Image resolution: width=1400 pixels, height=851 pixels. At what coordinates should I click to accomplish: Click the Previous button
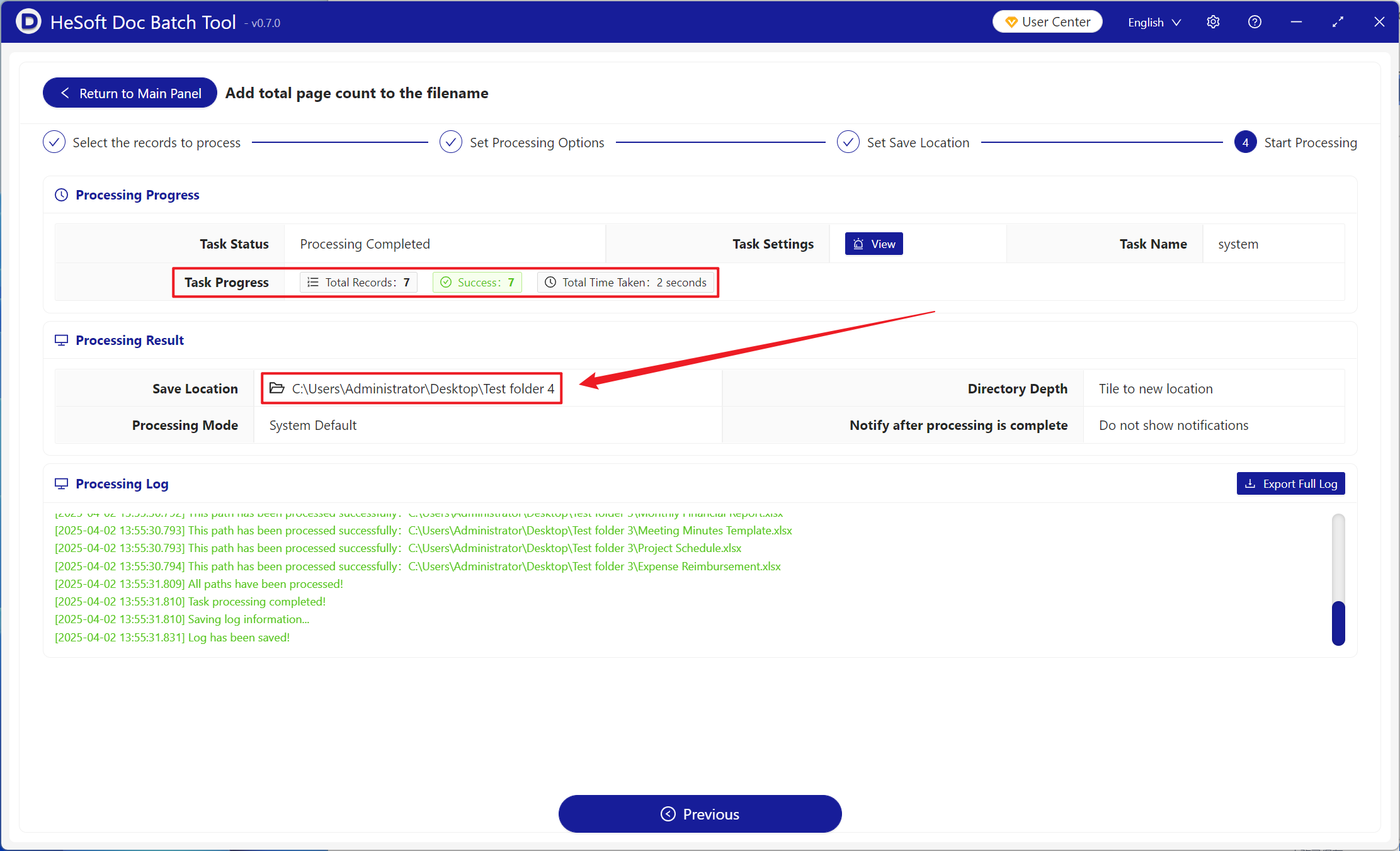coord(700,814)
